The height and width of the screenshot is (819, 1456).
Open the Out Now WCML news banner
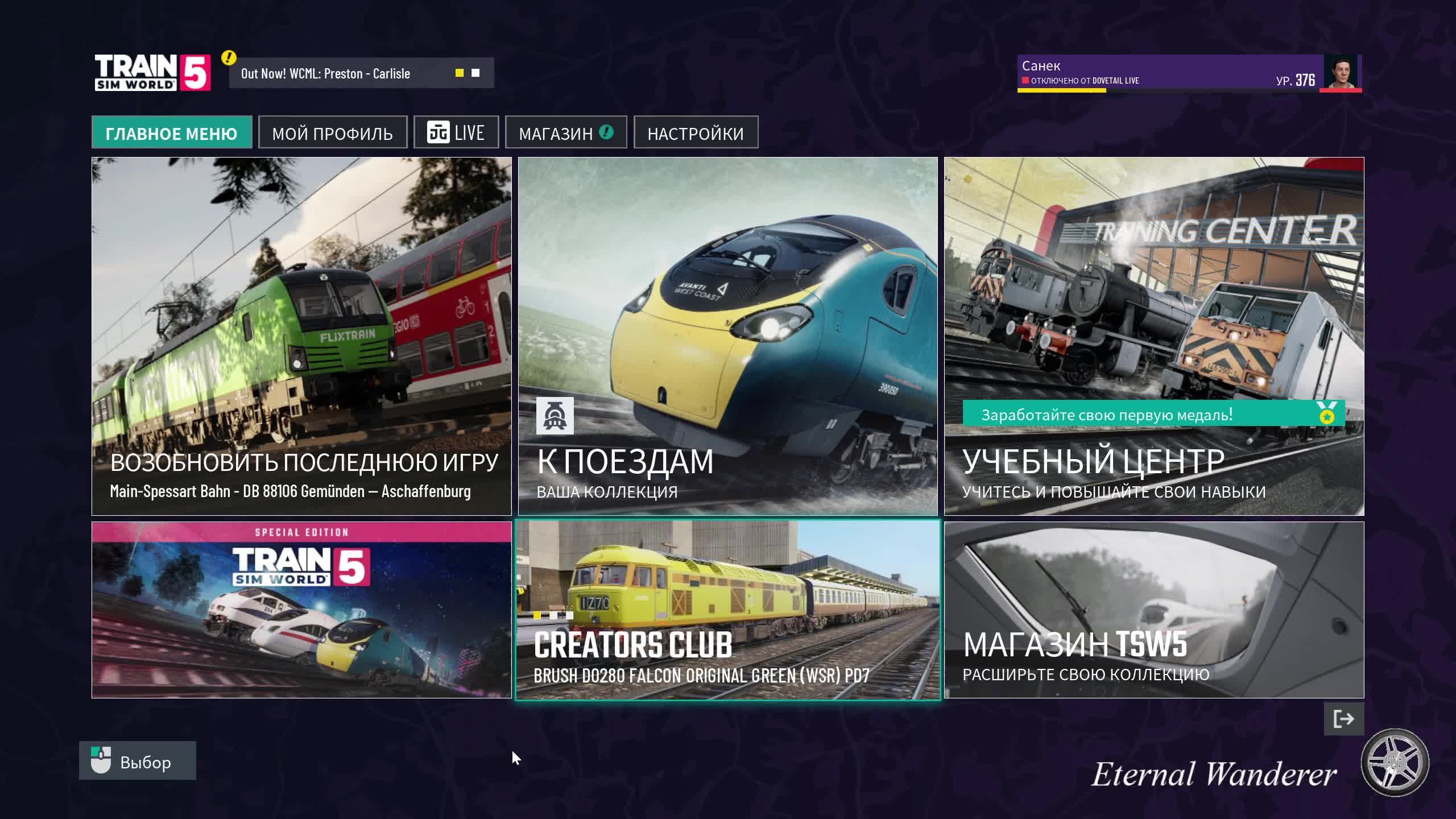[325, 73]
